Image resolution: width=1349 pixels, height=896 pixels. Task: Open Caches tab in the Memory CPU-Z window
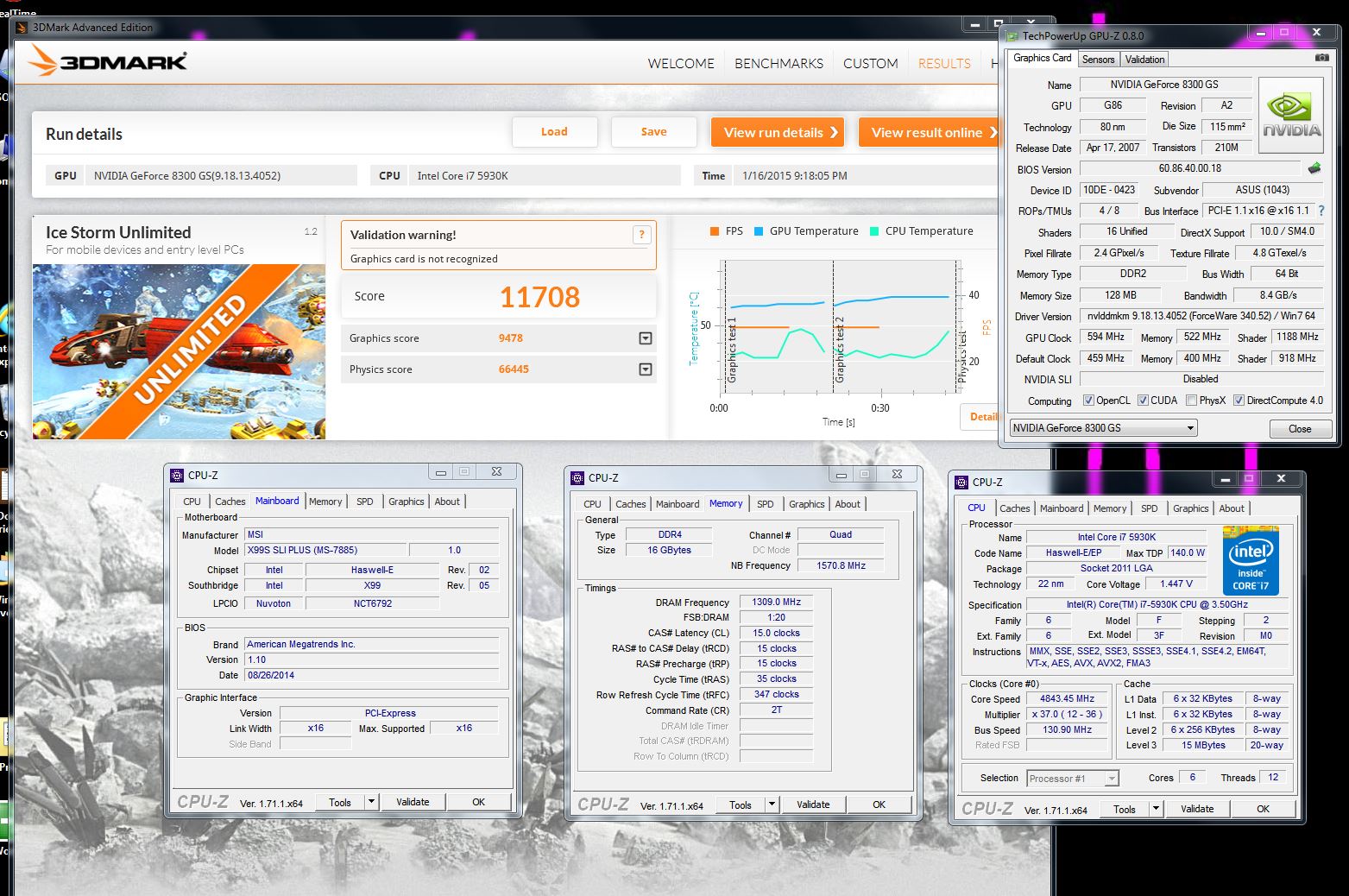pyautogui.click(x=630, y=504)
